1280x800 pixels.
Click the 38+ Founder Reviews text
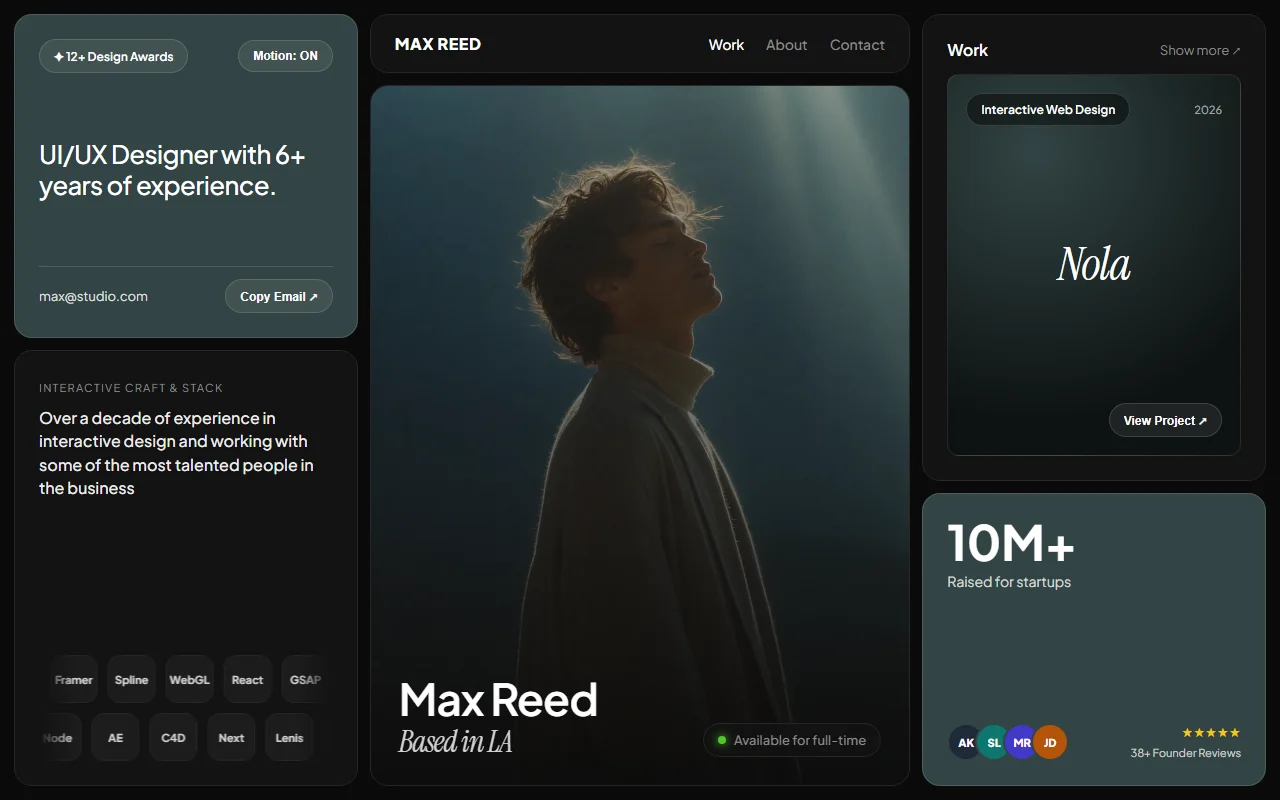(1186, 753)
